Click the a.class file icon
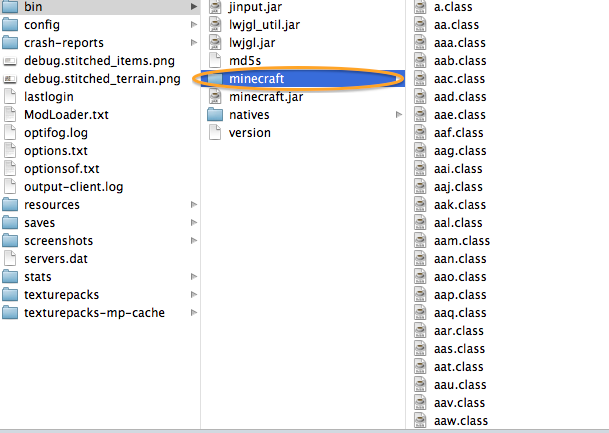 (420, 7)
